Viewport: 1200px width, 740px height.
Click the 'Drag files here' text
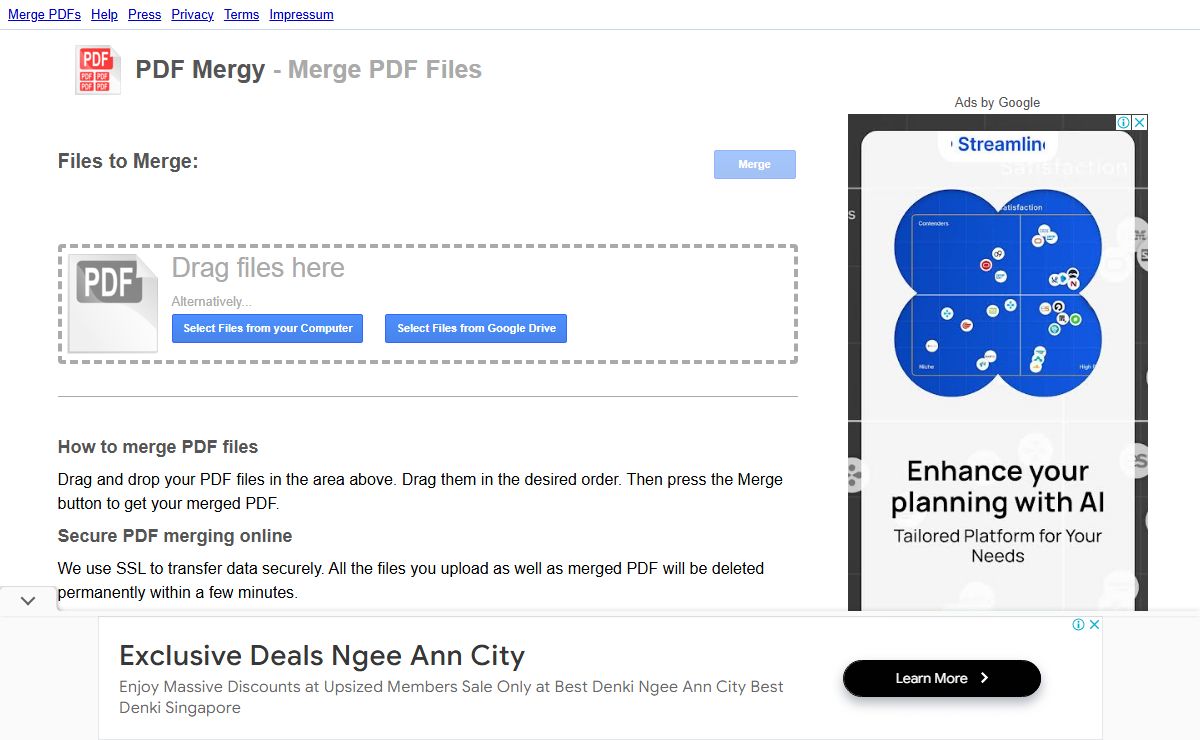tap(258, 268)
